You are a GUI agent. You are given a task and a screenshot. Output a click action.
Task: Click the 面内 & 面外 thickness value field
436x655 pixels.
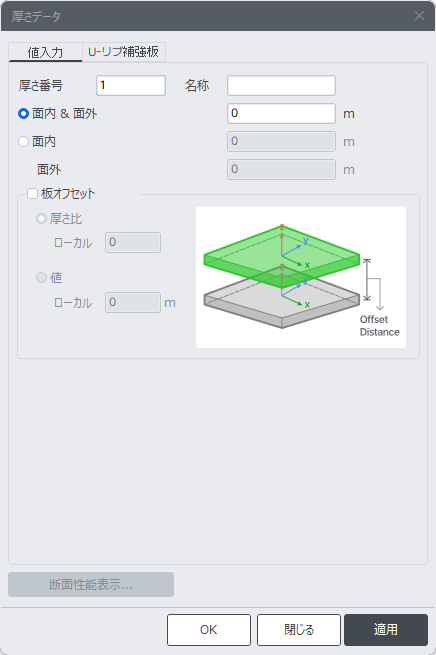tap(281, 114)
